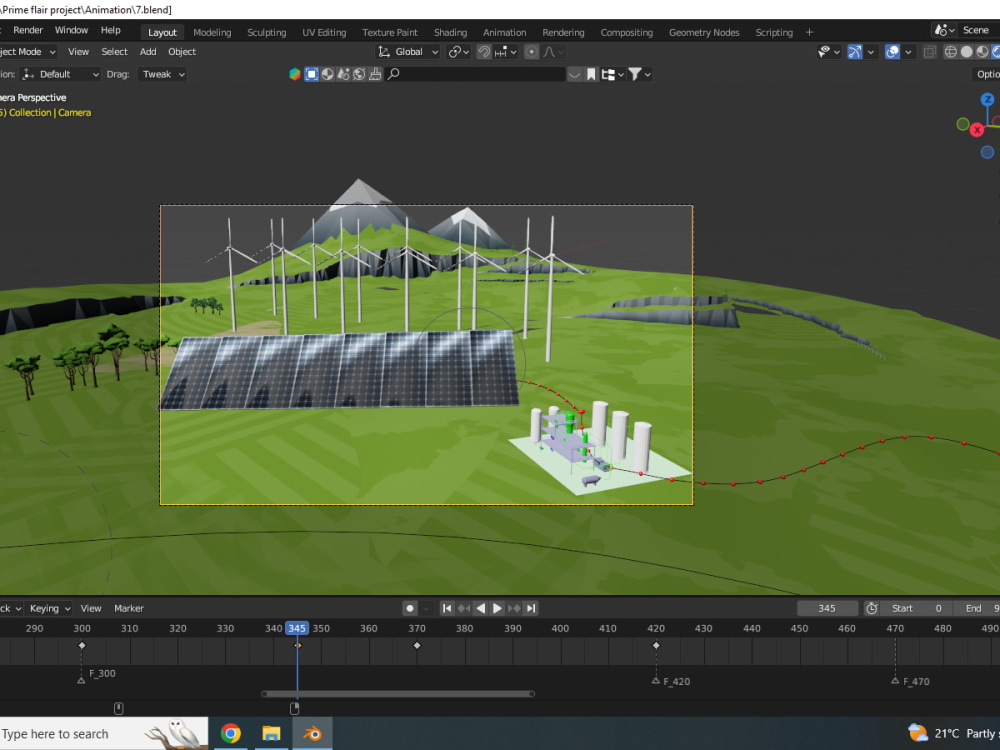Click the Blender icon in the taskbar
The width and height of the screenshot is (1000, 750).
click(311, 733)
